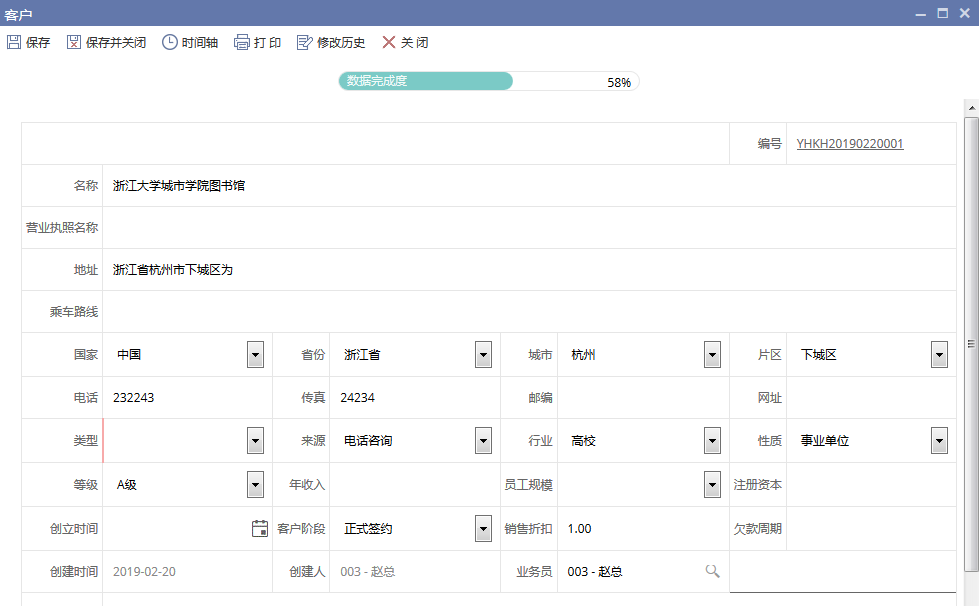Click the 数据完成度 progress bar

488,82
